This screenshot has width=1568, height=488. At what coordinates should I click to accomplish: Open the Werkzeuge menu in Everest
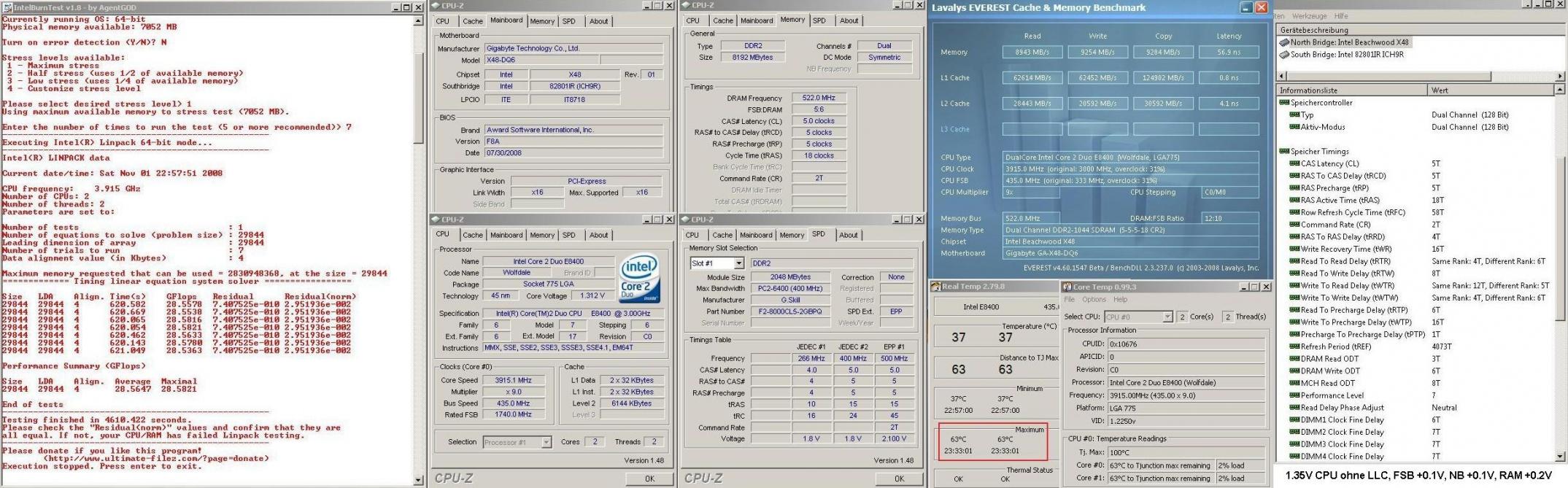pyautogui.click(x=1309, y=15)
